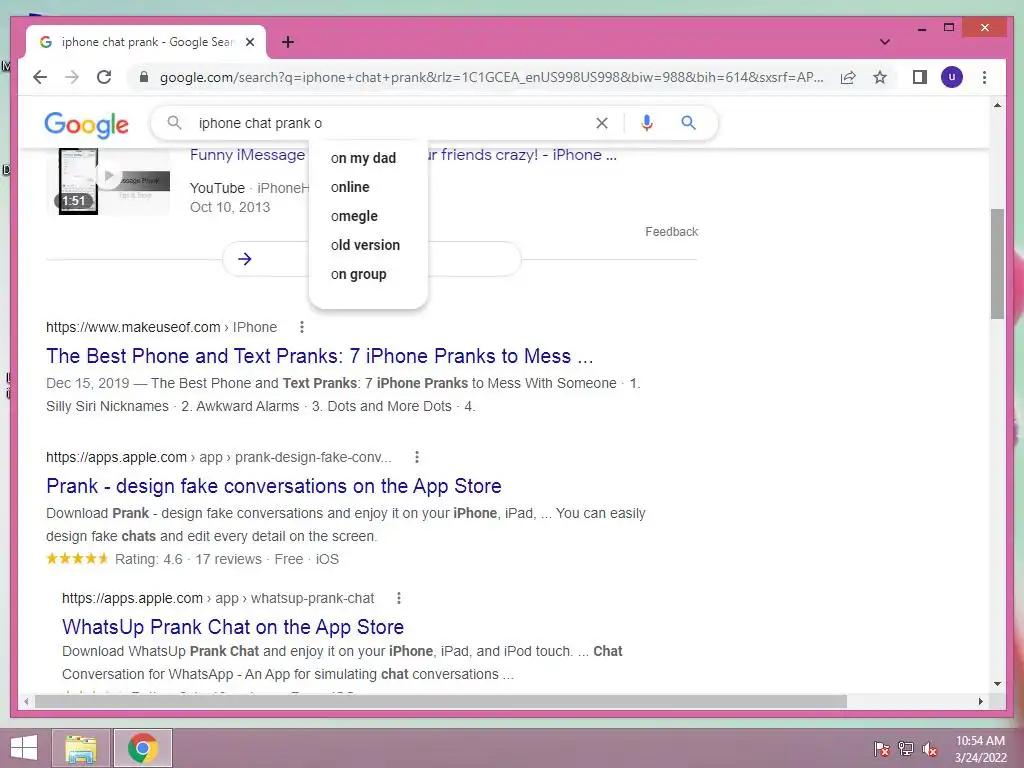Start voice search with microphone
This screenshot has width=1024, height=768.
(647, 123)
